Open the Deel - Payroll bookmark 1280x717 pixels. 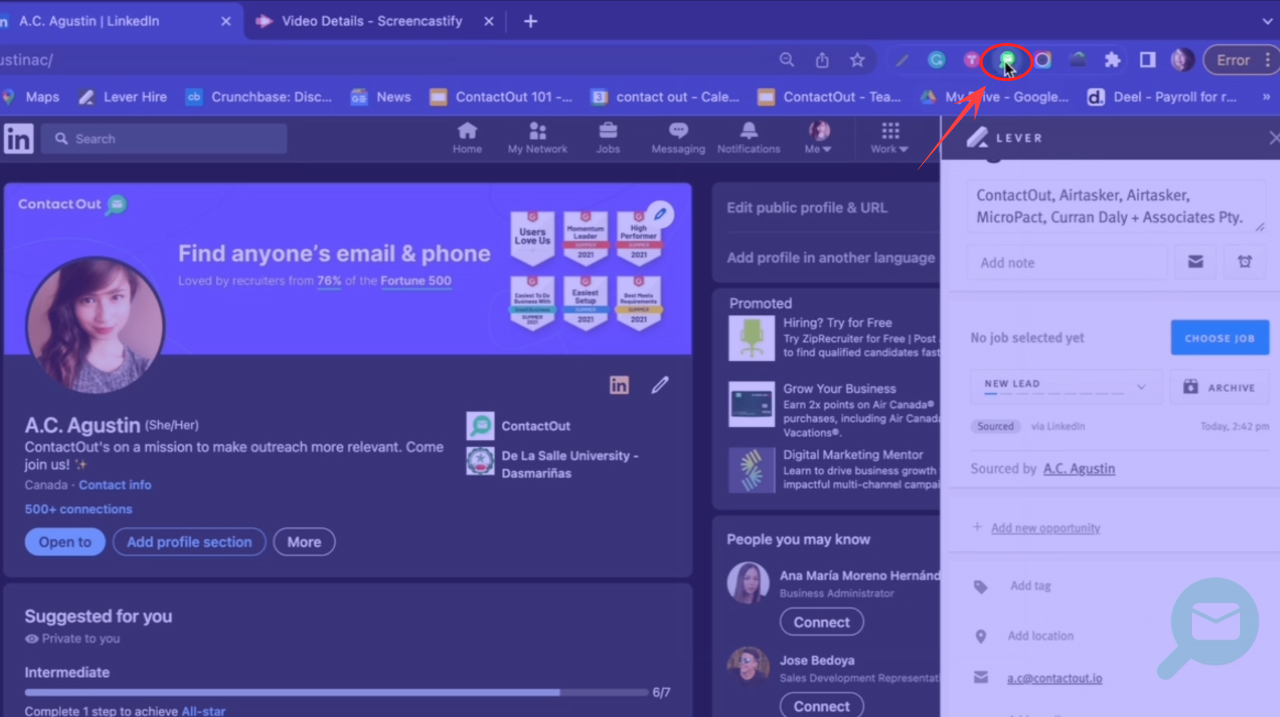point(1163,97)
